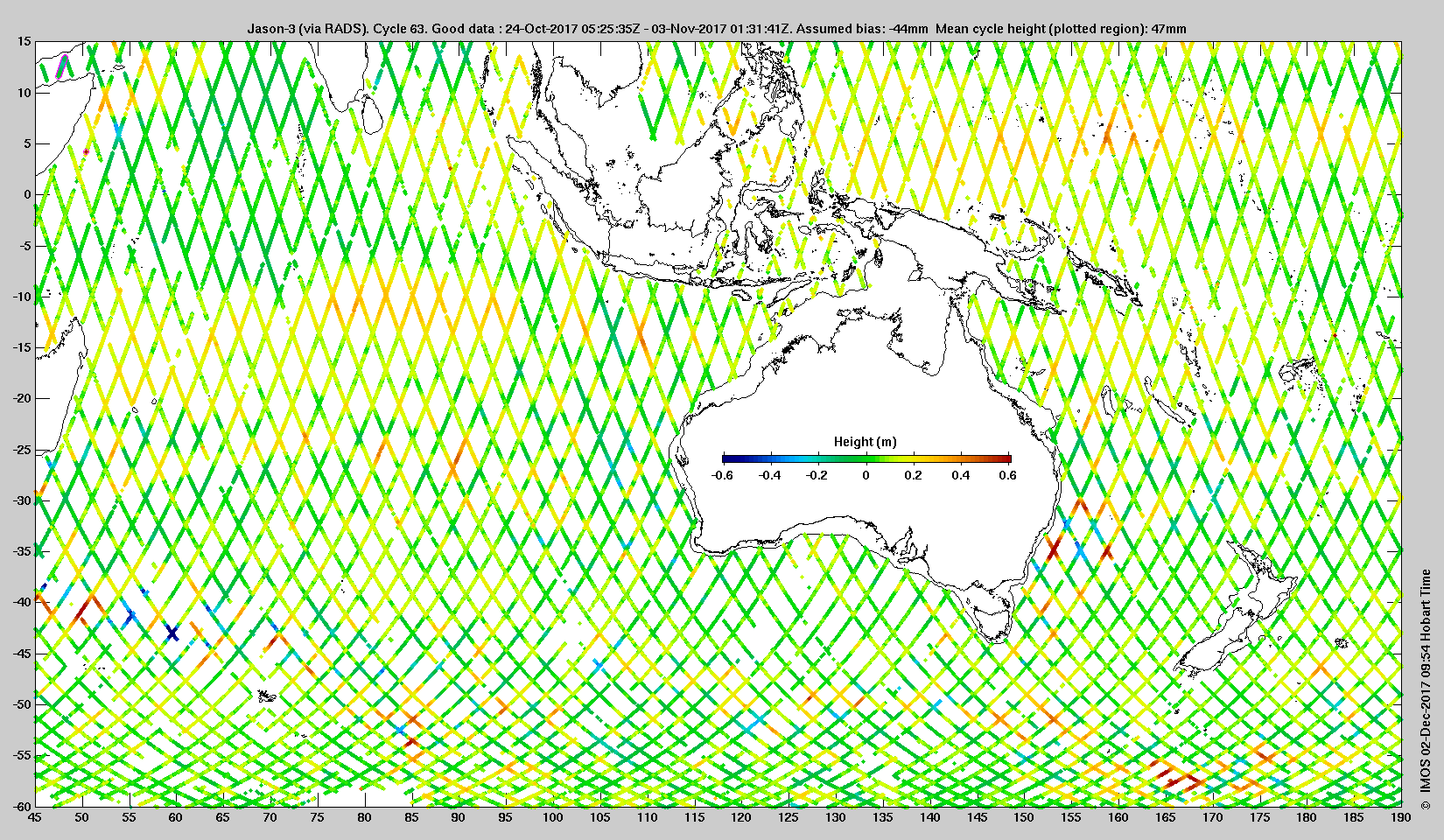Click the '0.4' colorbar tick label

pos(961,475)
